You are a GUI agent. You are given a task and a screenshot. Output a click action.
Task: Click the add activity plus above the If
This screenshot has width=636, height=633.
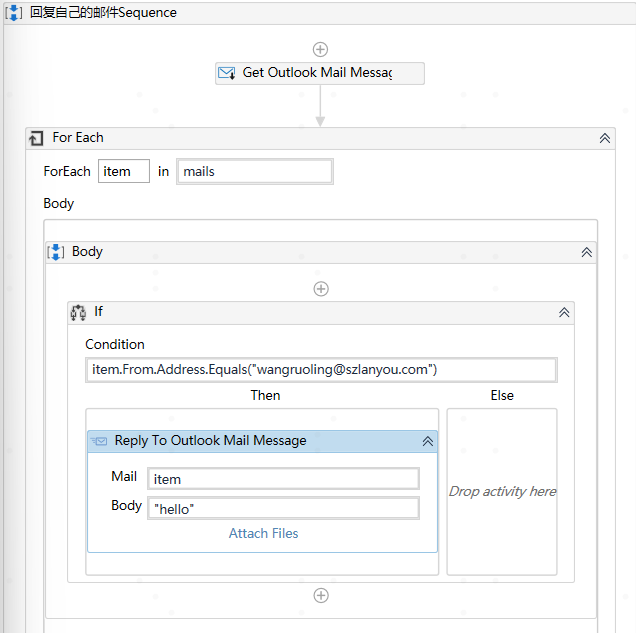click(x=321, y=289)
